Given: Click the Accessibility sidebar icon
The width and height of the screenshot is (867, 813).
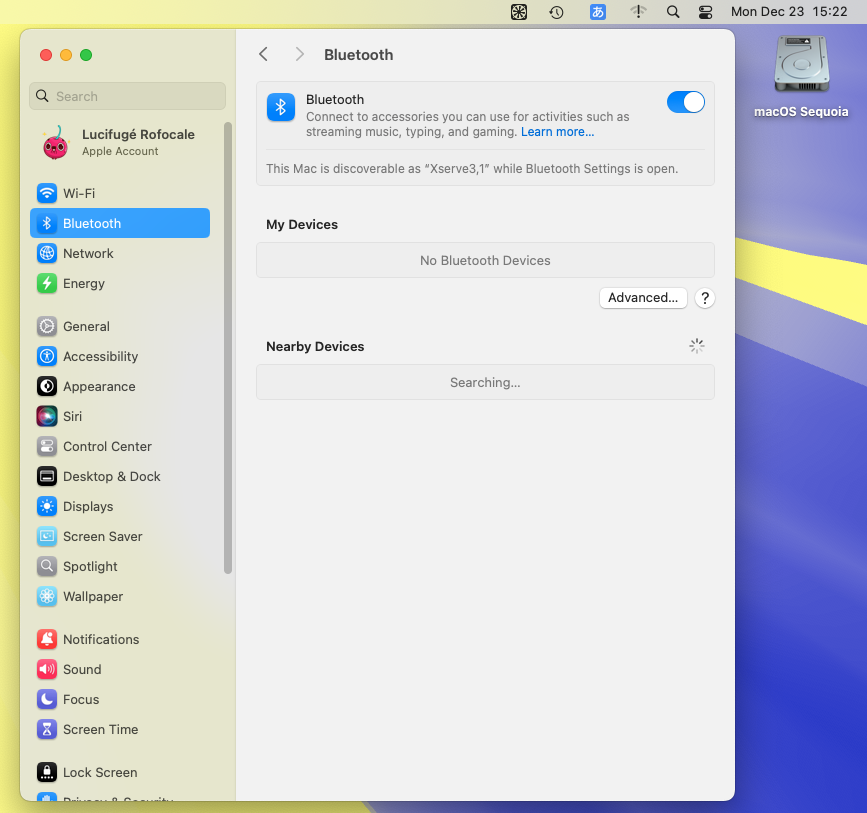Looking at the screenshot, I should [47, 356].
